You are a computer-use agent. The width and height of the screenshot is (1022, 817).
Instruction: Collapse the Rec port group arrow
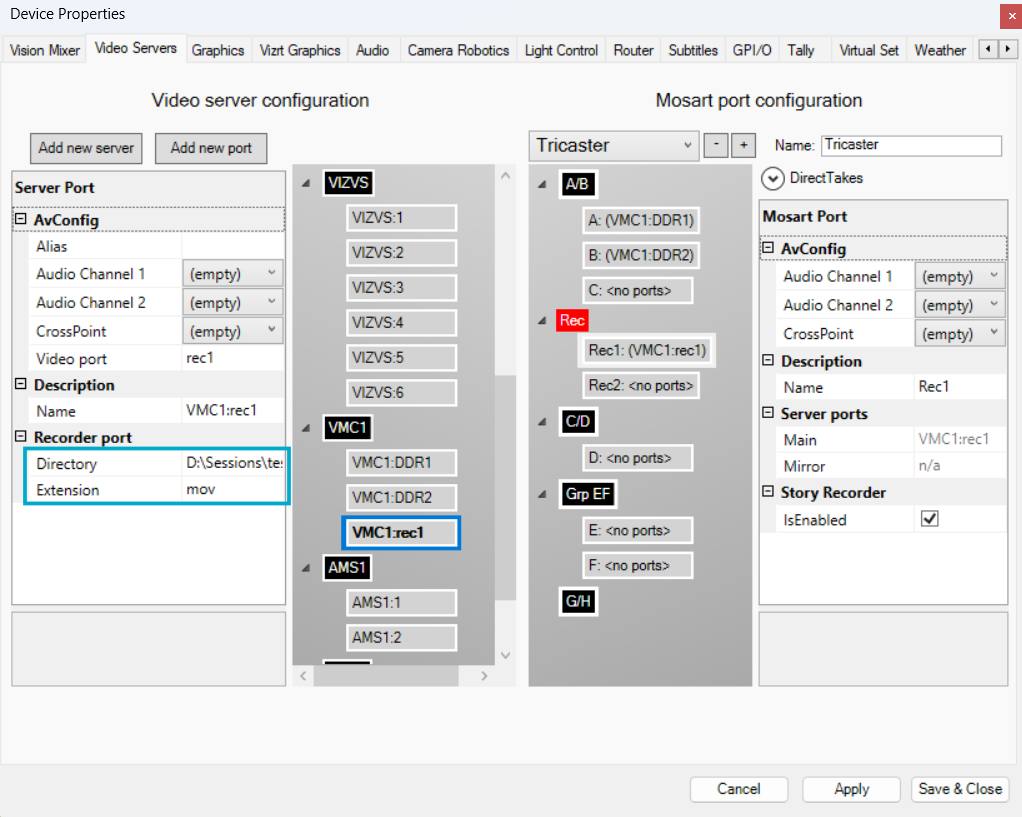(541, 322)
